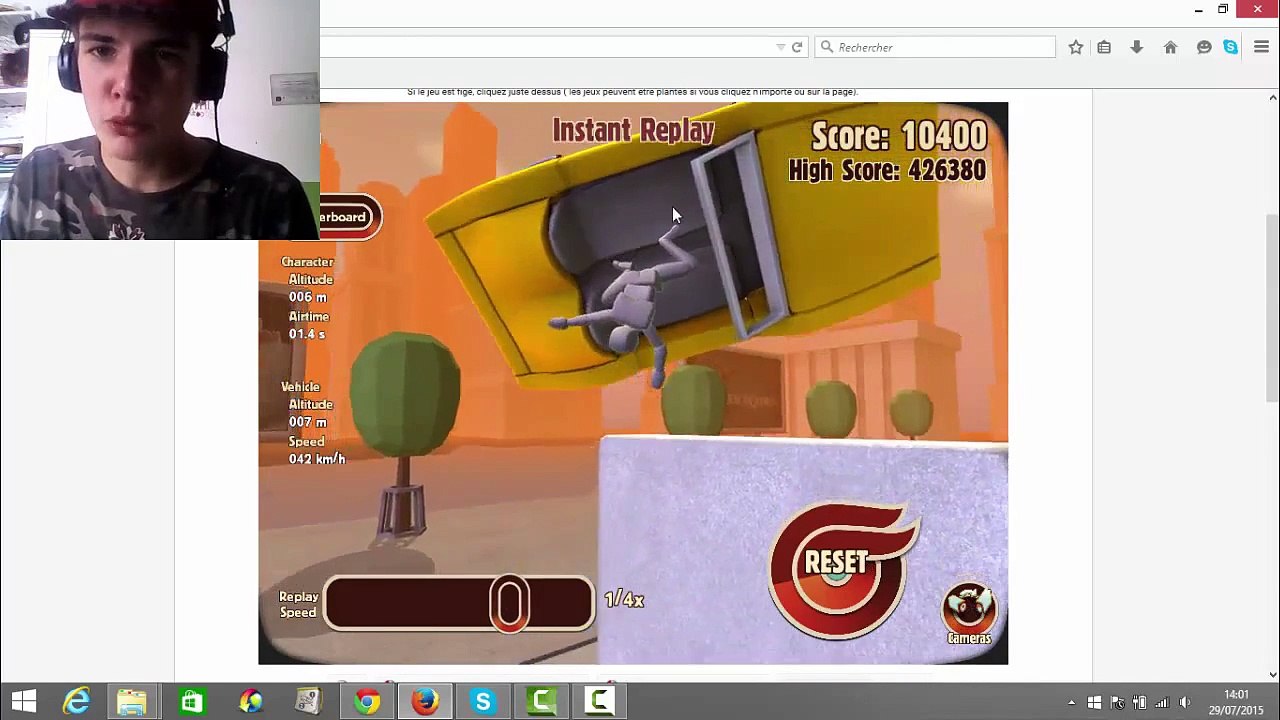Open the address bar history dropdown
The height and width of the screenshot is (720, 1280).
pos(781,47)
